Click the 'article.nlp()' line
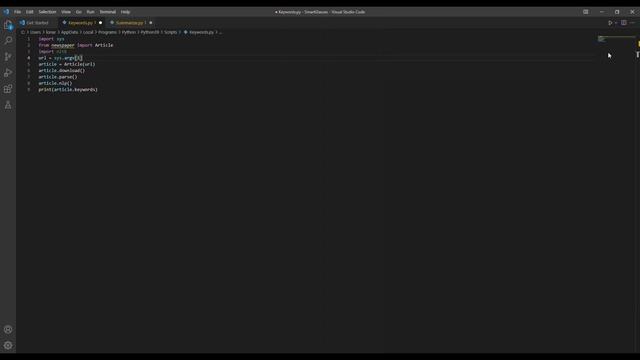Image resolution: width=640 pixels, height=360 pixels. point(55,83)
